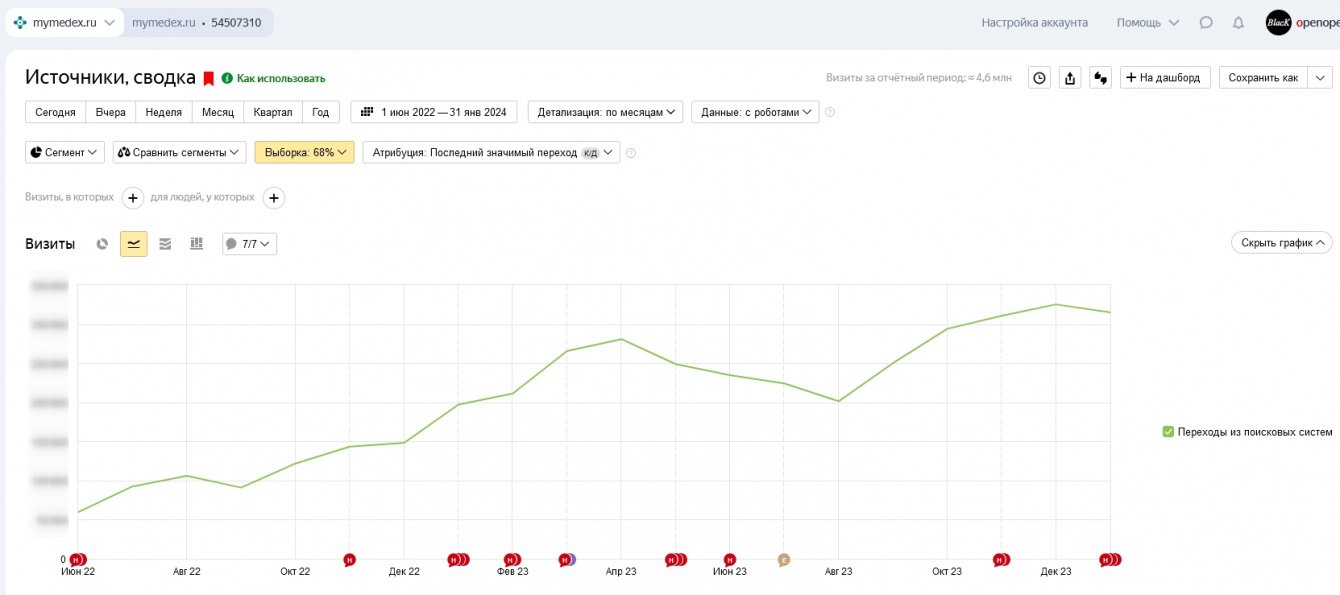Image resolution: width=1340 pixels, height=595 pixels.
Task: Open Данные: с роботами dropdown
Action: click(755, 112)
